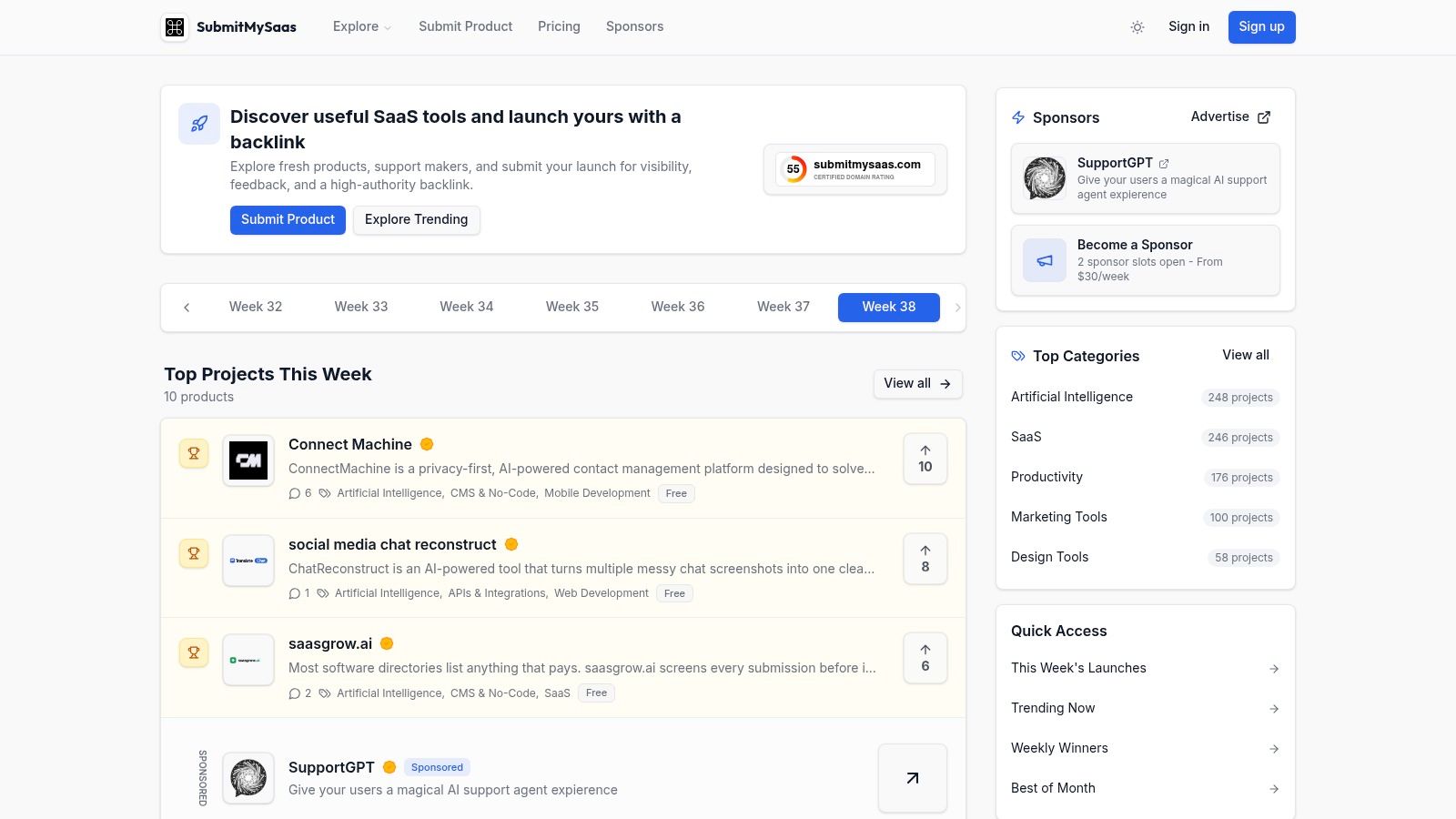1456x819 pixels.
Task: Open the saasgrow.ai logo thumbnail
Action: [x=248, y=660]
